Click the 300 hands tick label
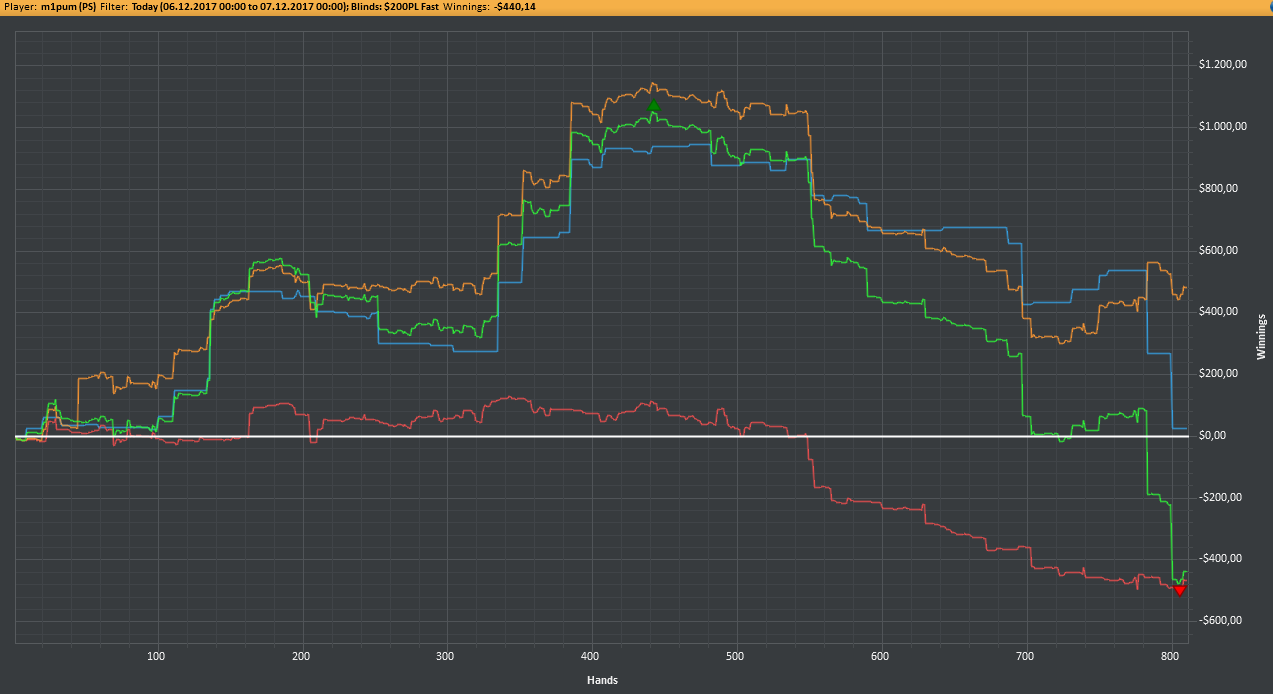Image resolution: width=1273 pixels, height=694 pixels. coord(445,656)
